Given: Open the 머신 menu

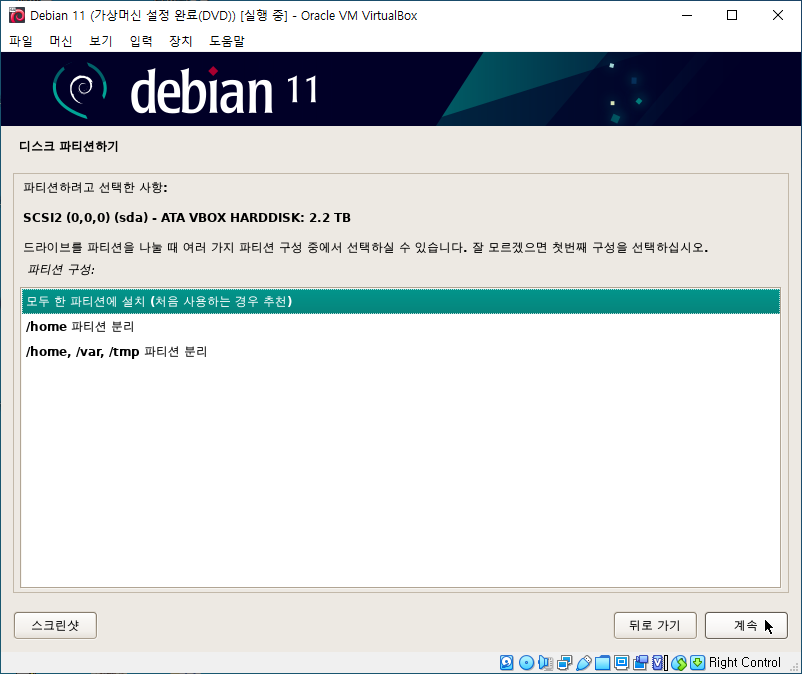Looking at the screenshot, I should (61, 41).
